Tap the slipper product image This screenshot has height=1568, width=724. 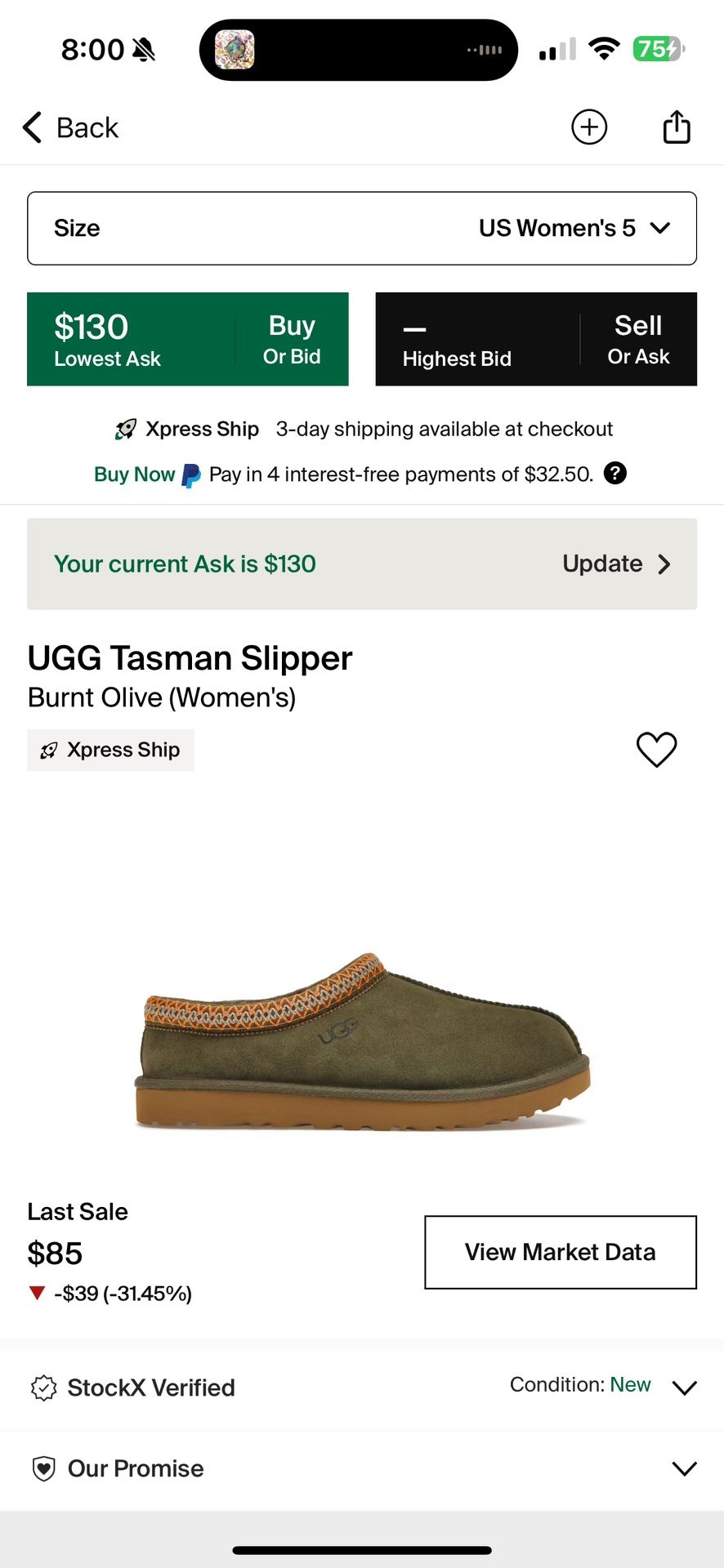click(362, 1045)
